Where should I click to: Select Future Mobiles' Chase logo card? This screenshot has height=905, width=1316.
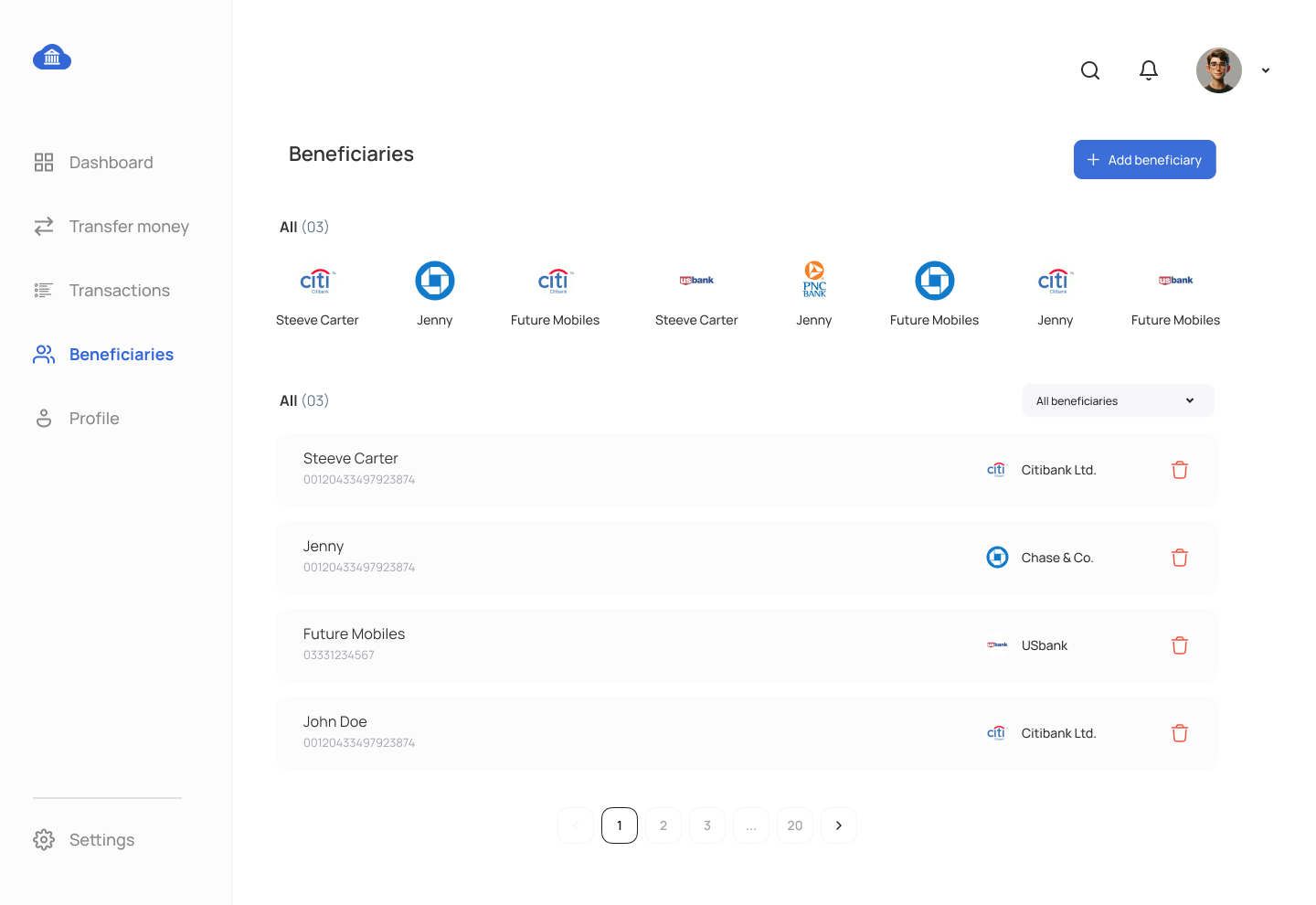point(935,294)
